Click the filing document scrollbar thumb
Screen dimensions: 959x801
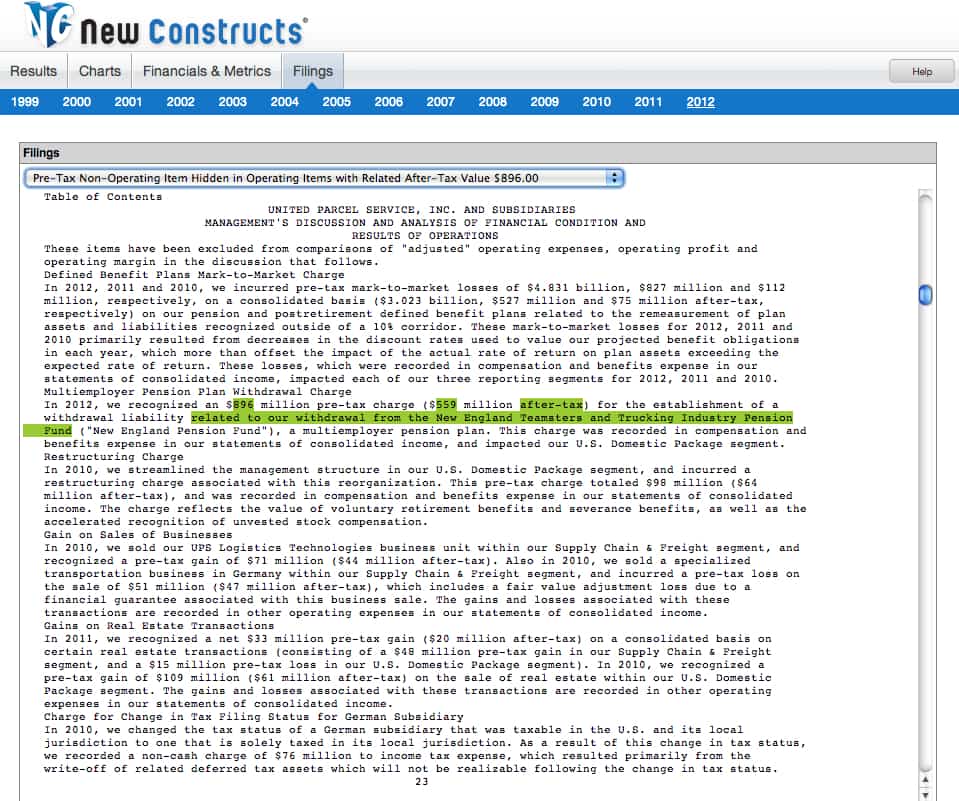click(x=925, y=295)
